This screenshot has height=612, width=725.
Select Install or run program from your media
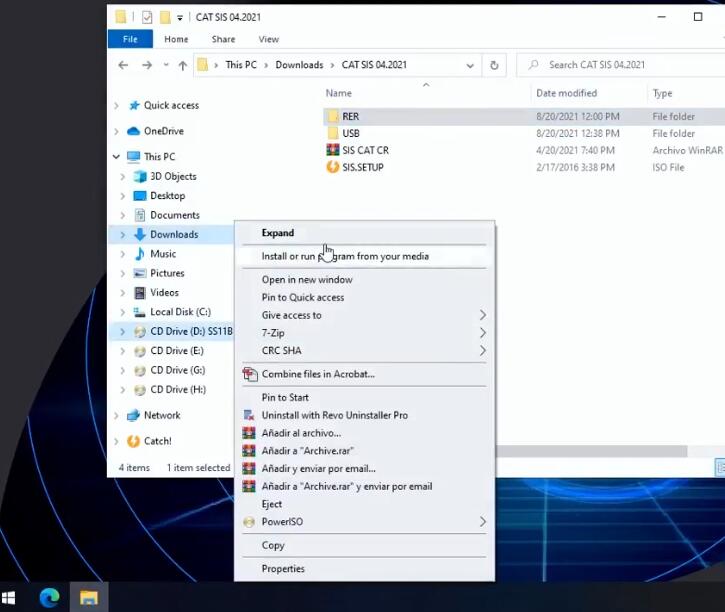click(364, 256)
